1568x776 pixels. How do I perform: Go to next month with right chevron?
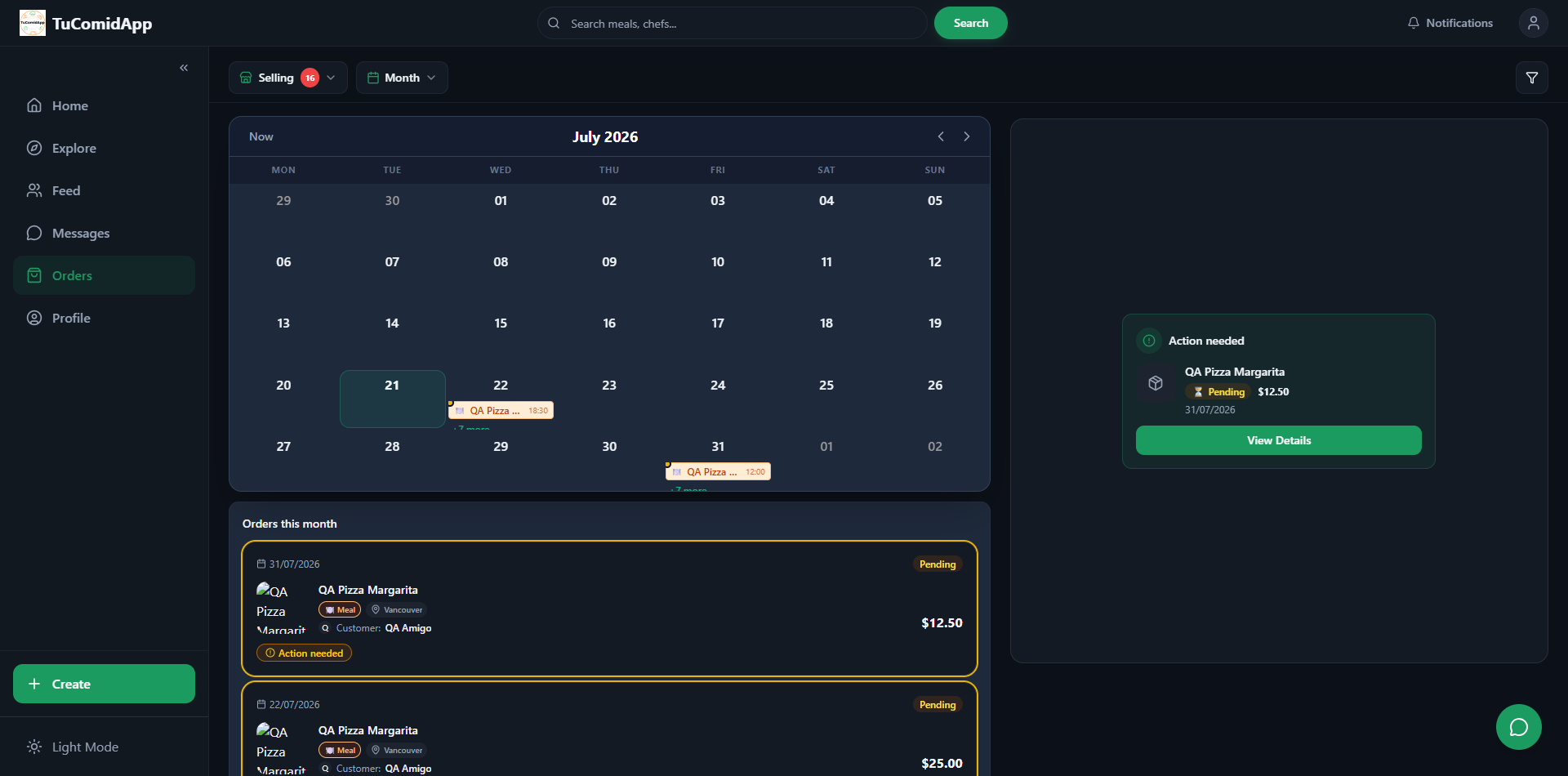point(966,136)
